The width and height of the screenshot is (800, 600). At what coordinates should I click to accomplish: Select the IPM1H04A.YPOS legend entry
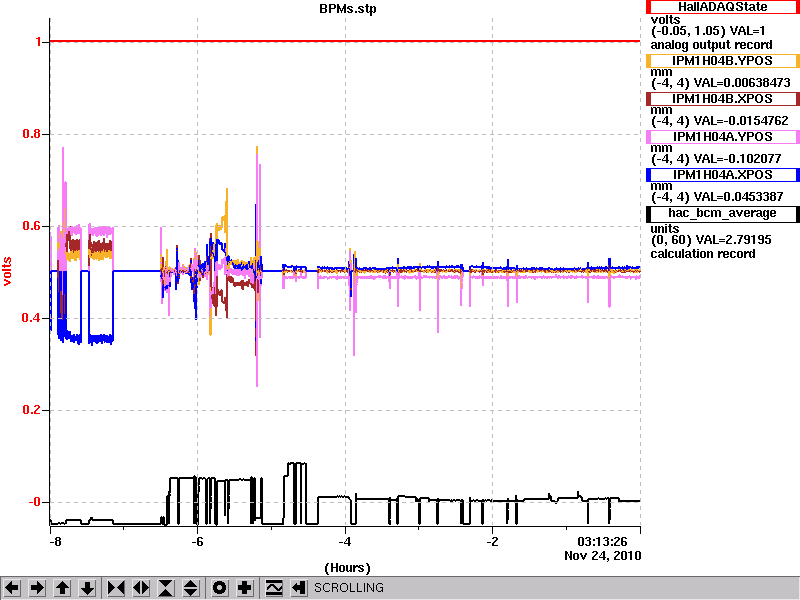coord(722,137)
